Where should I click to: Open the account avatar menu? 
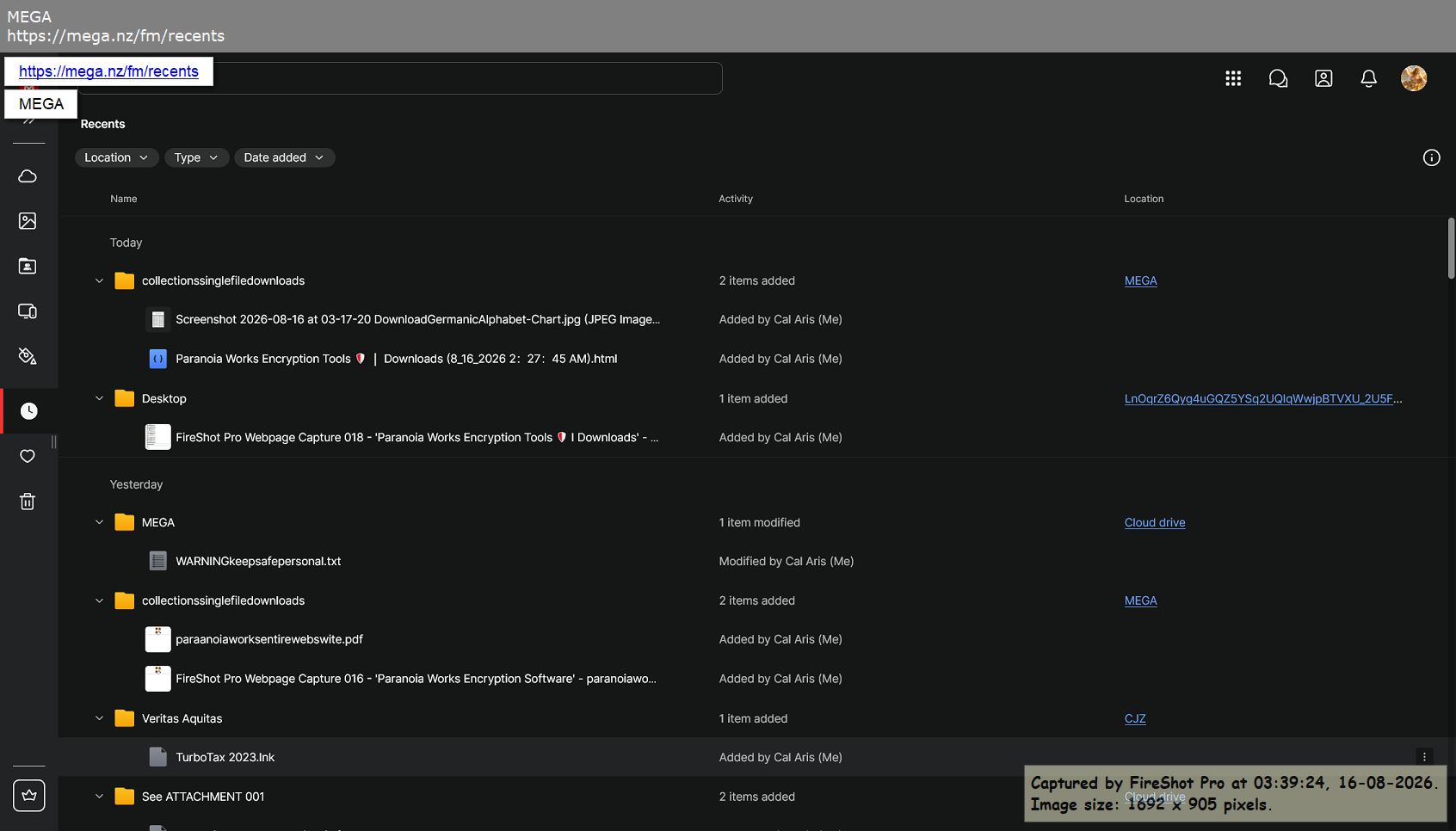[1414, 78]
